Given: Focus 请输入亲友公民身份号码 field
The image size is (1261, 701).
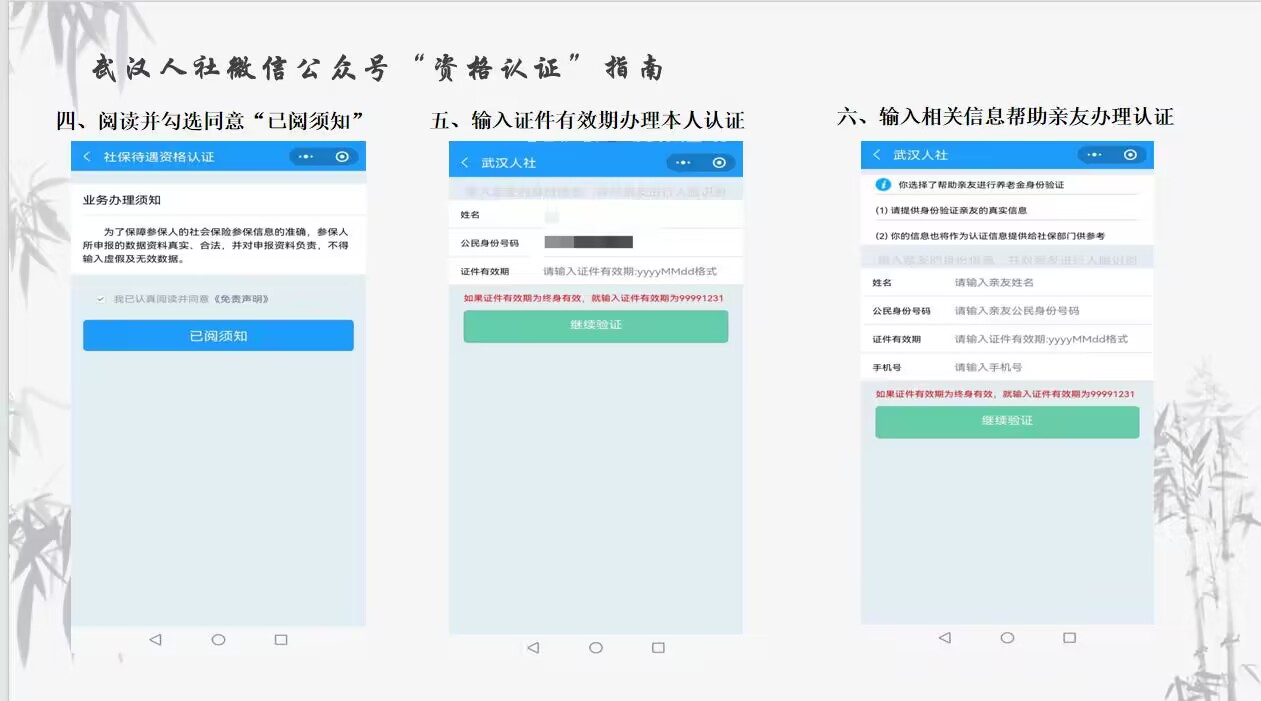Looking at the screenshot, I should [x=1007, y=311].
